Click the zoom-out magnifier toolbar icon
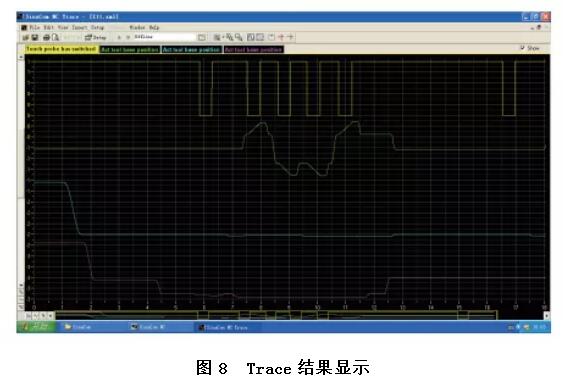 (x=239, y=37)
